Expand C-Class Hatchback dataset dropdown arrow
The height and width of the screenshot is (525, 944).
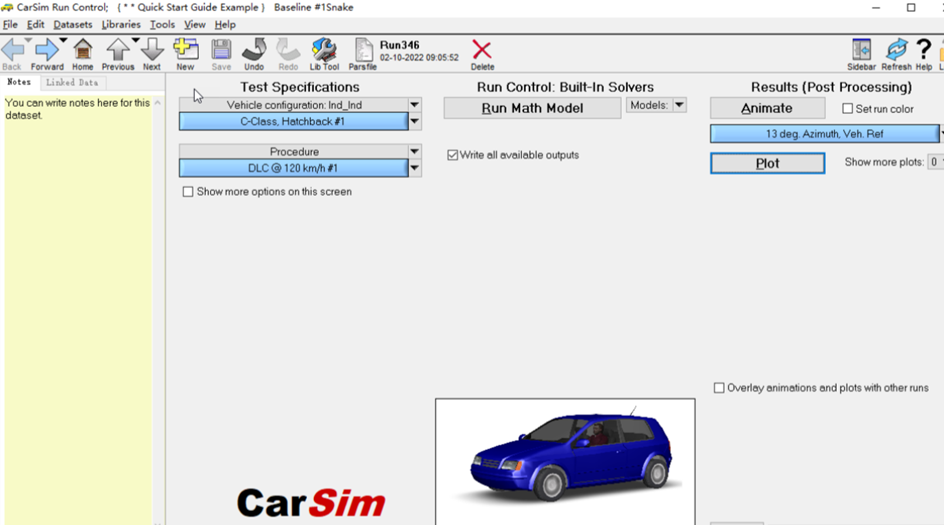pyautogui.click(x=415, y=122)
